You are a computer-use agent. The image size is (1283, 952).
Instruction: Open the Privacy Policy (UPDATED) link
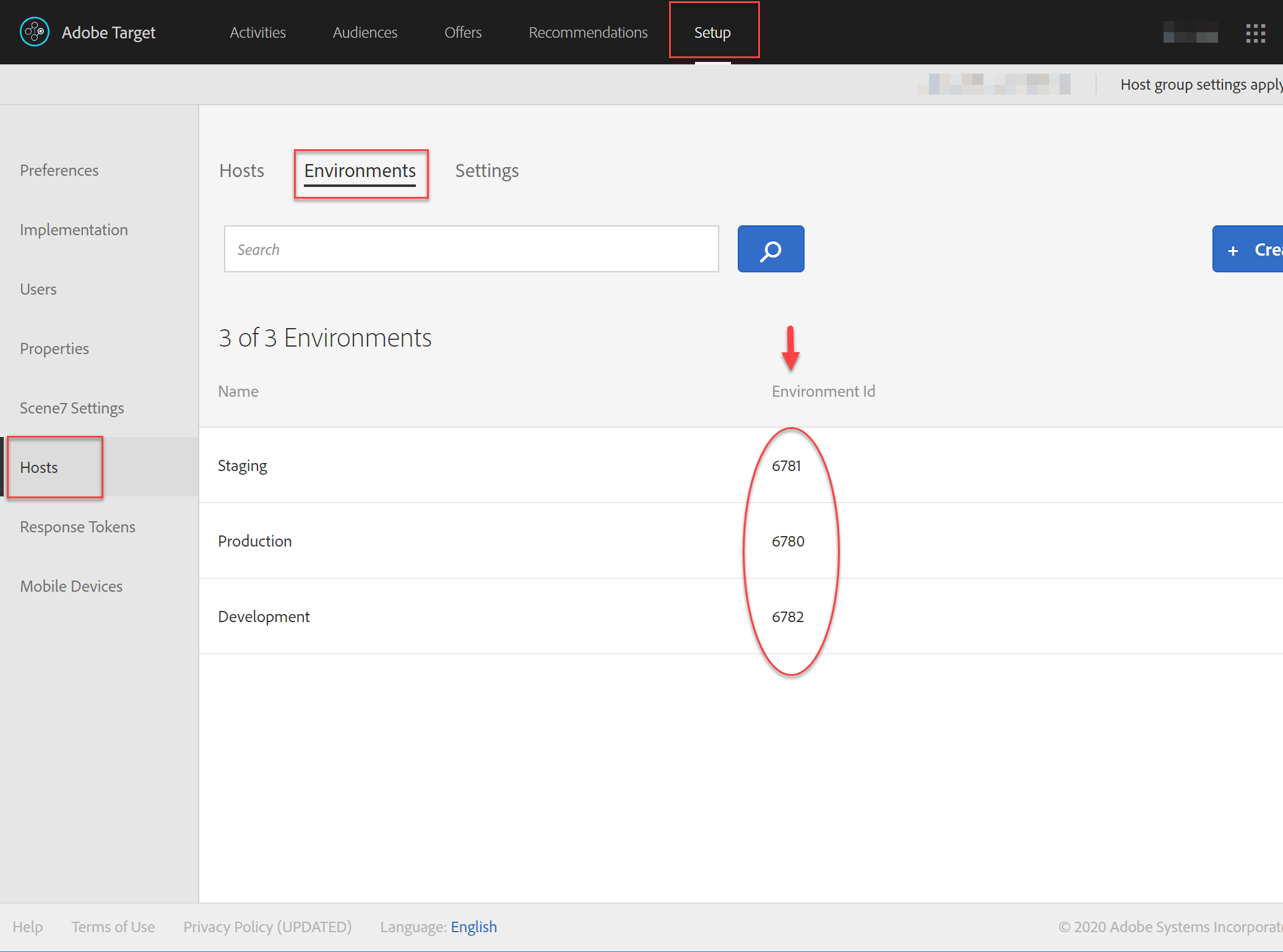coord(267,927)
